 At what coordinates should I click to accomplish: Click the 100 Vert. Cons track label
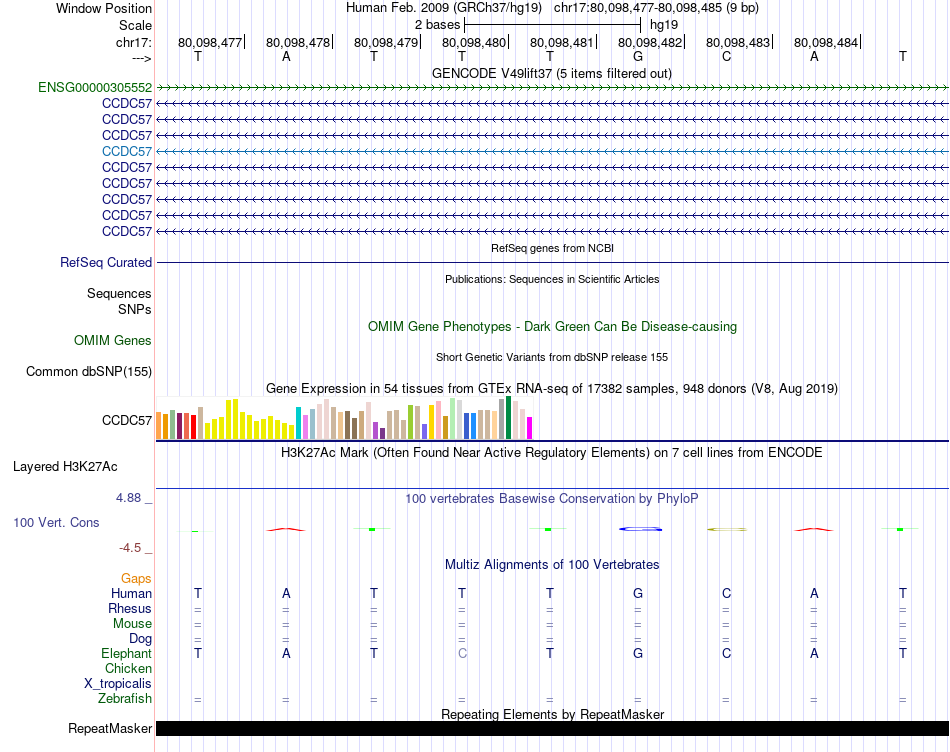(x=56, y=522)
